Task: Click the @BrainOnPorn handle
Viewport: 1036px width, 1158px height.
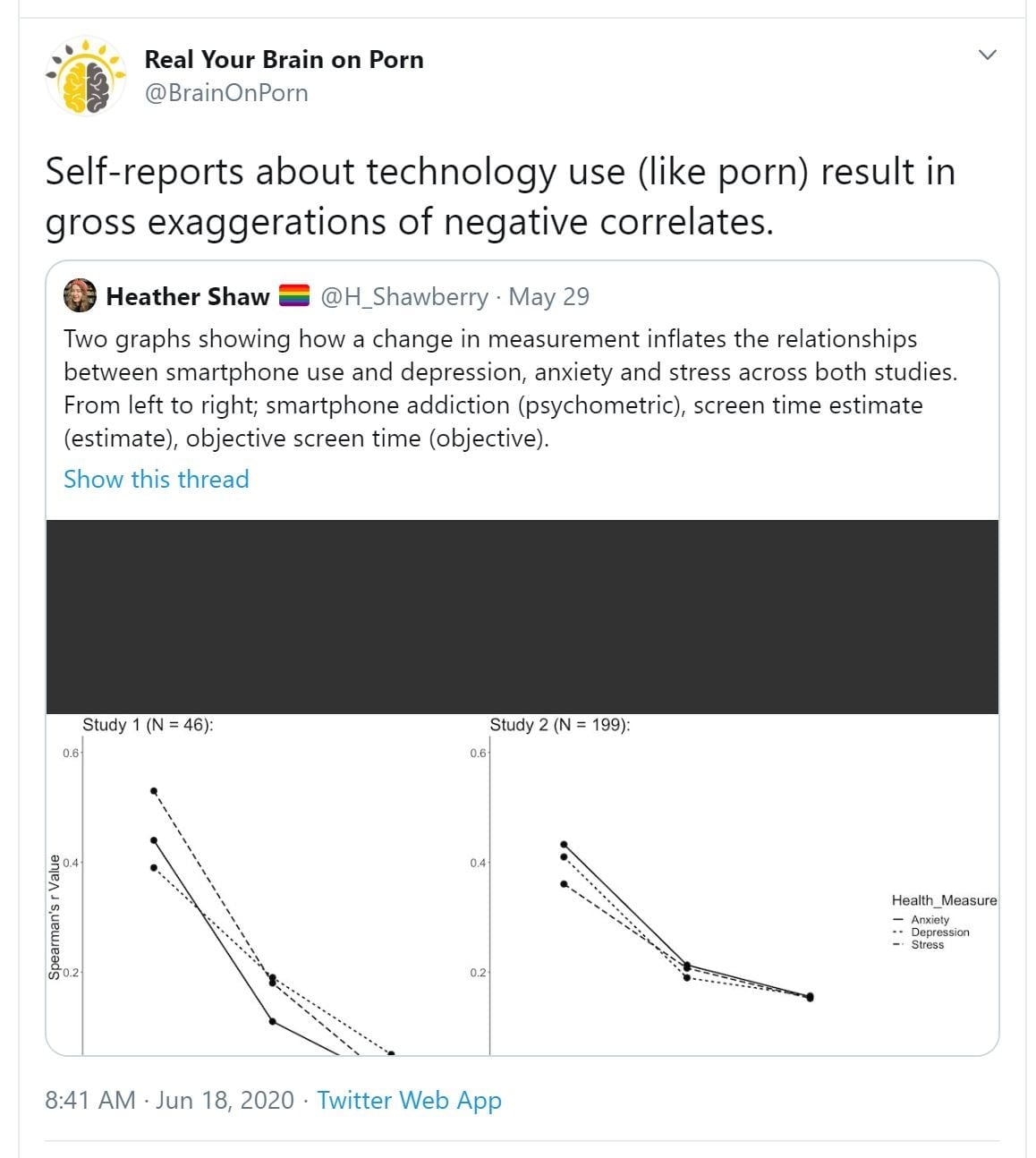Action: coord(226,93)
